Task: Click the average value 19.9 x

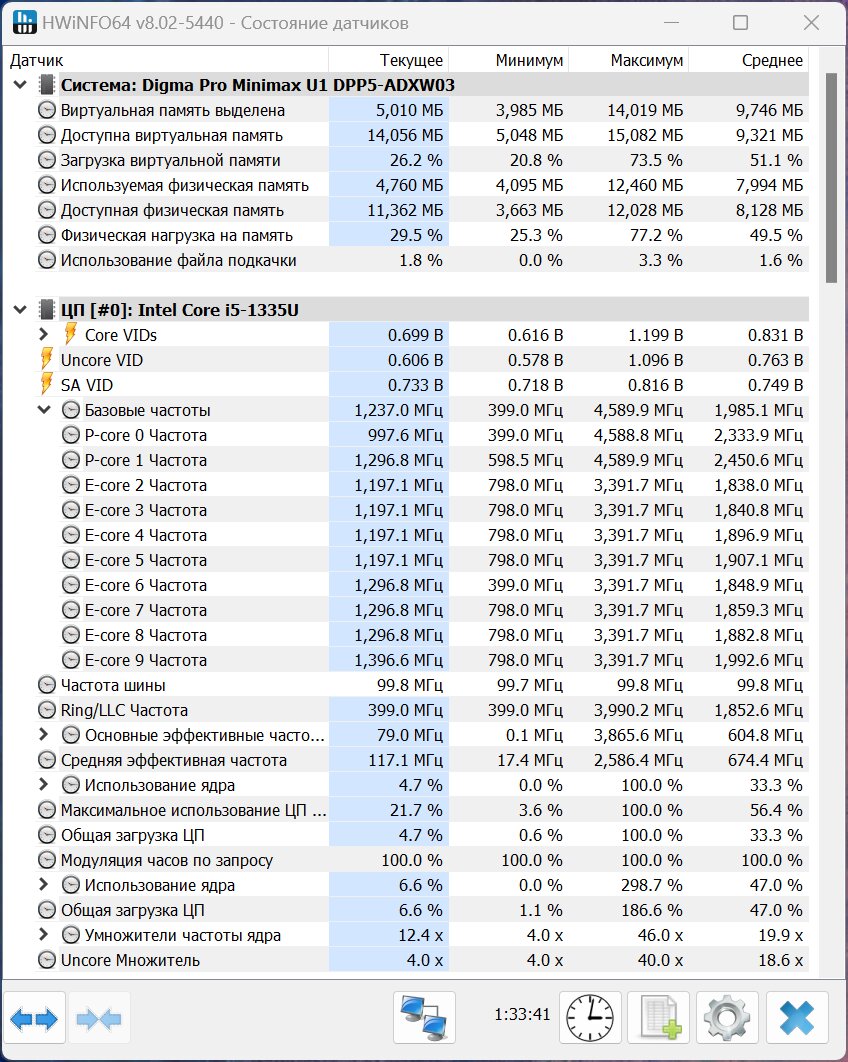Action: click(x=780, y=935)
